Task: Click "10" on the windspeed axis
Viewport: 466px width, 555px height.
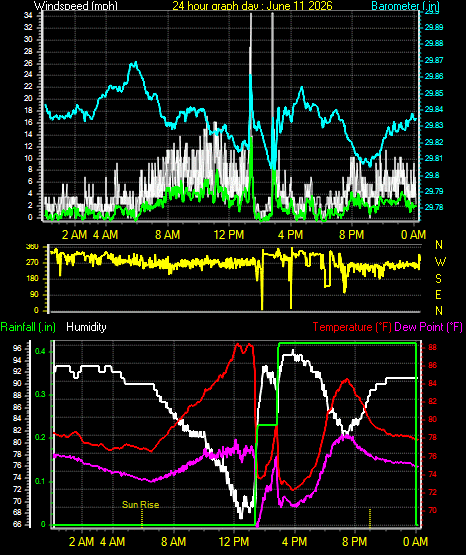Action: (28, 159)
